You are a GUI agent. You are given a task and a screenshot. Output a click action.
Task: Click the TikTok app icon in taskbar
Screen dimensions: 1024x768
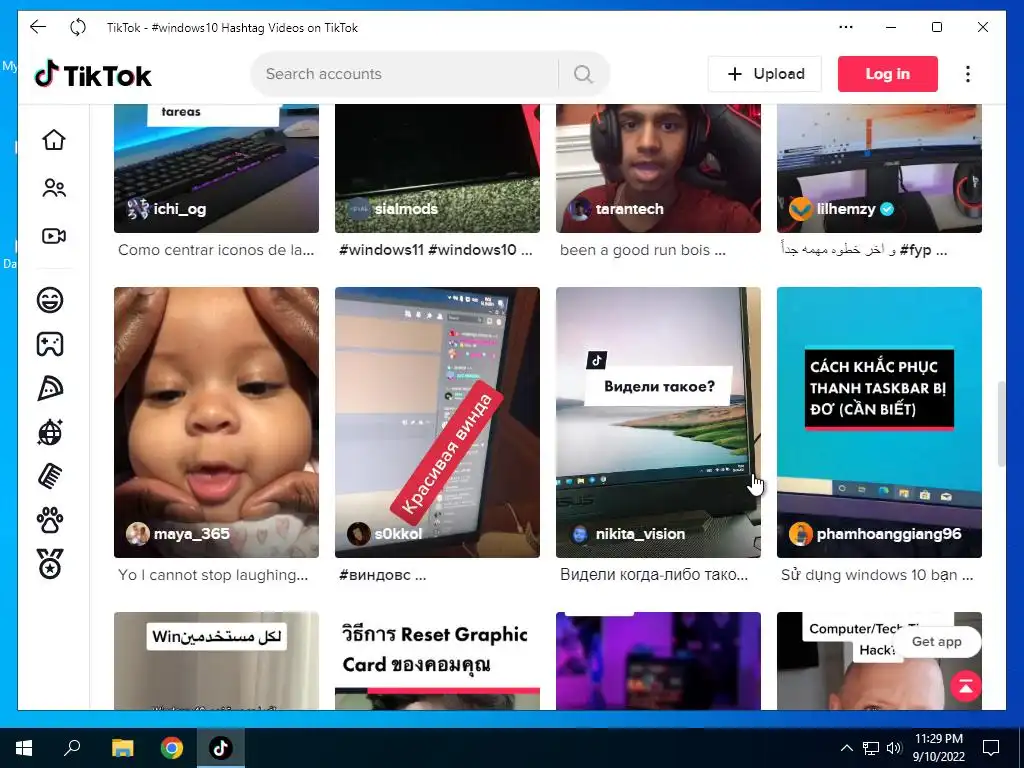pos(221,748)
